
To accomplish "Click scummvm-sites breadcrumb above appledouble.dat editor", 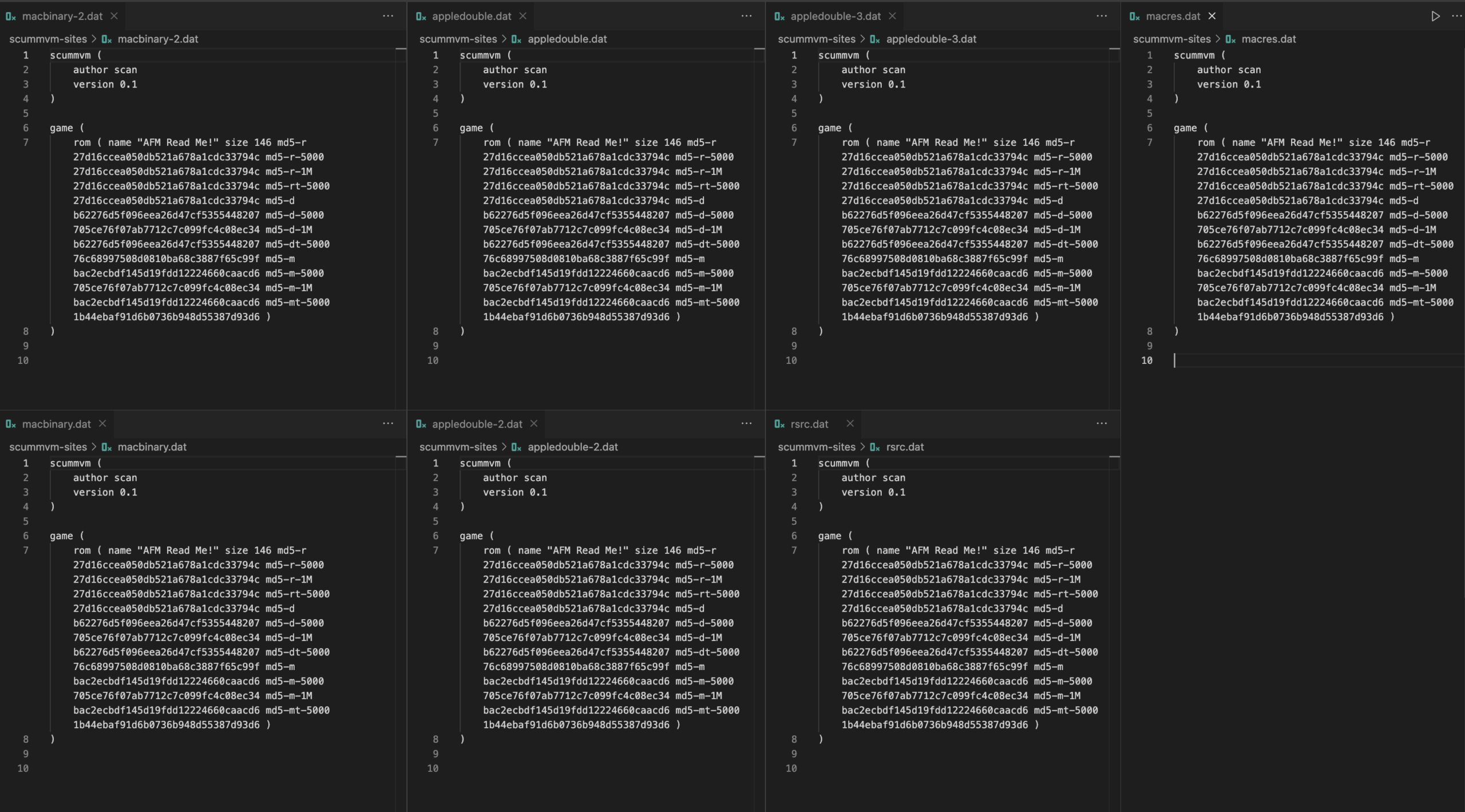I will [x=458, y=39].
